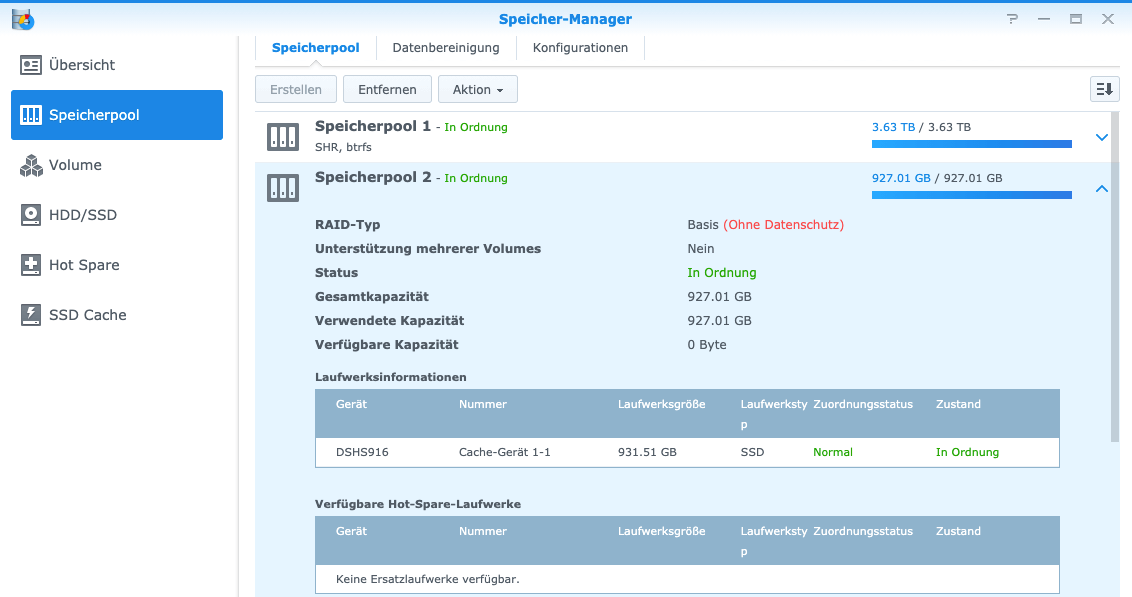Click the 3.63 TB / 3.63 TB capacity text
The width and height of the screenshot is (1132, 597).
(x=921, y=127)
